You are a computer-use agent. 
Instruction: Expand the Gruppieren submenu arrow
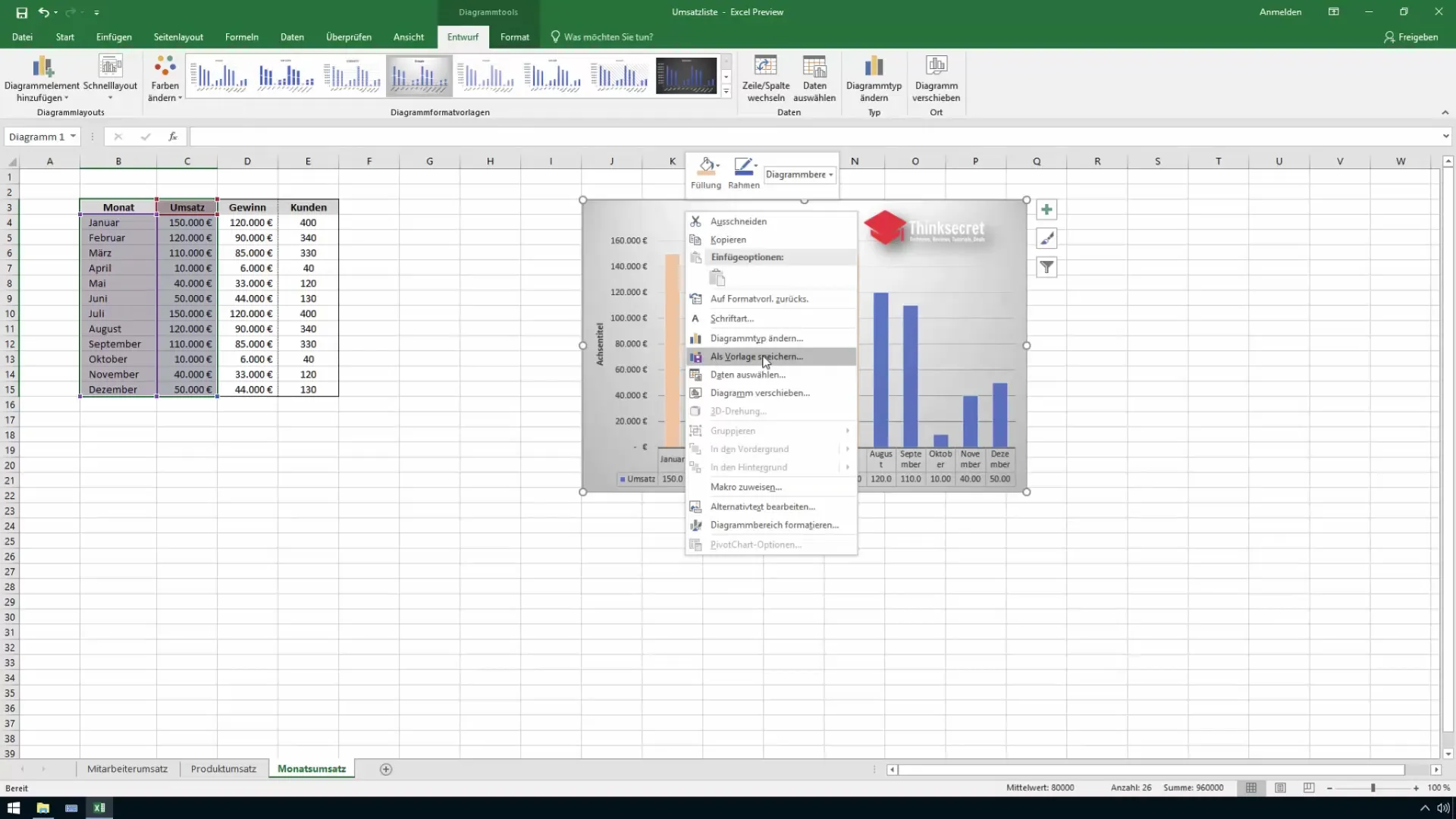click(849, 430)
